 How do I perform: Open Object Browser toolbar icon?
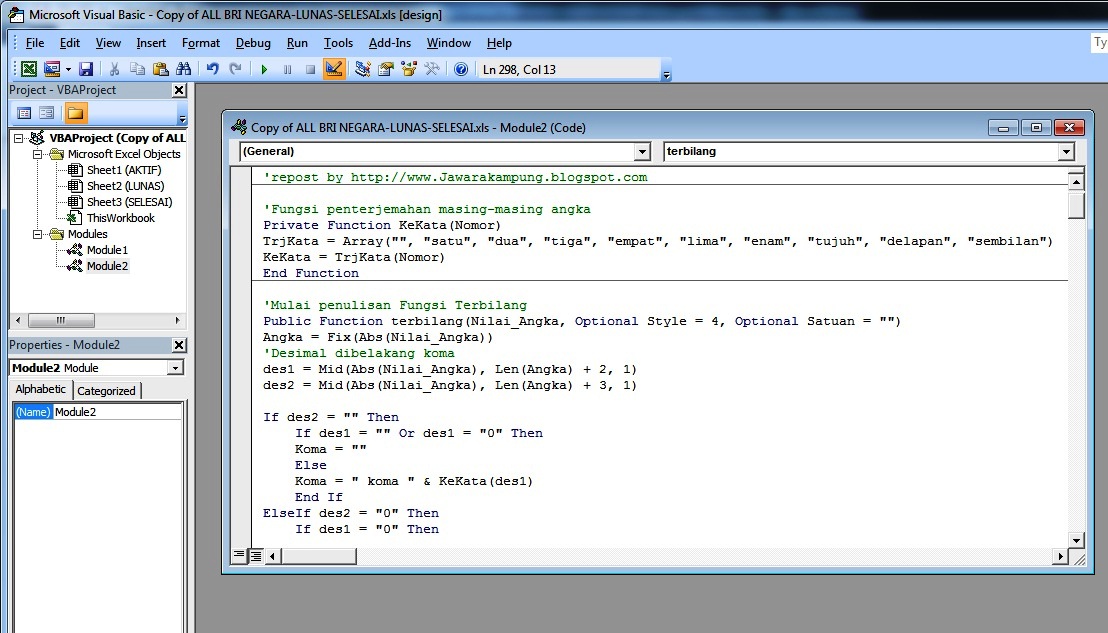(x=408, y=69)
